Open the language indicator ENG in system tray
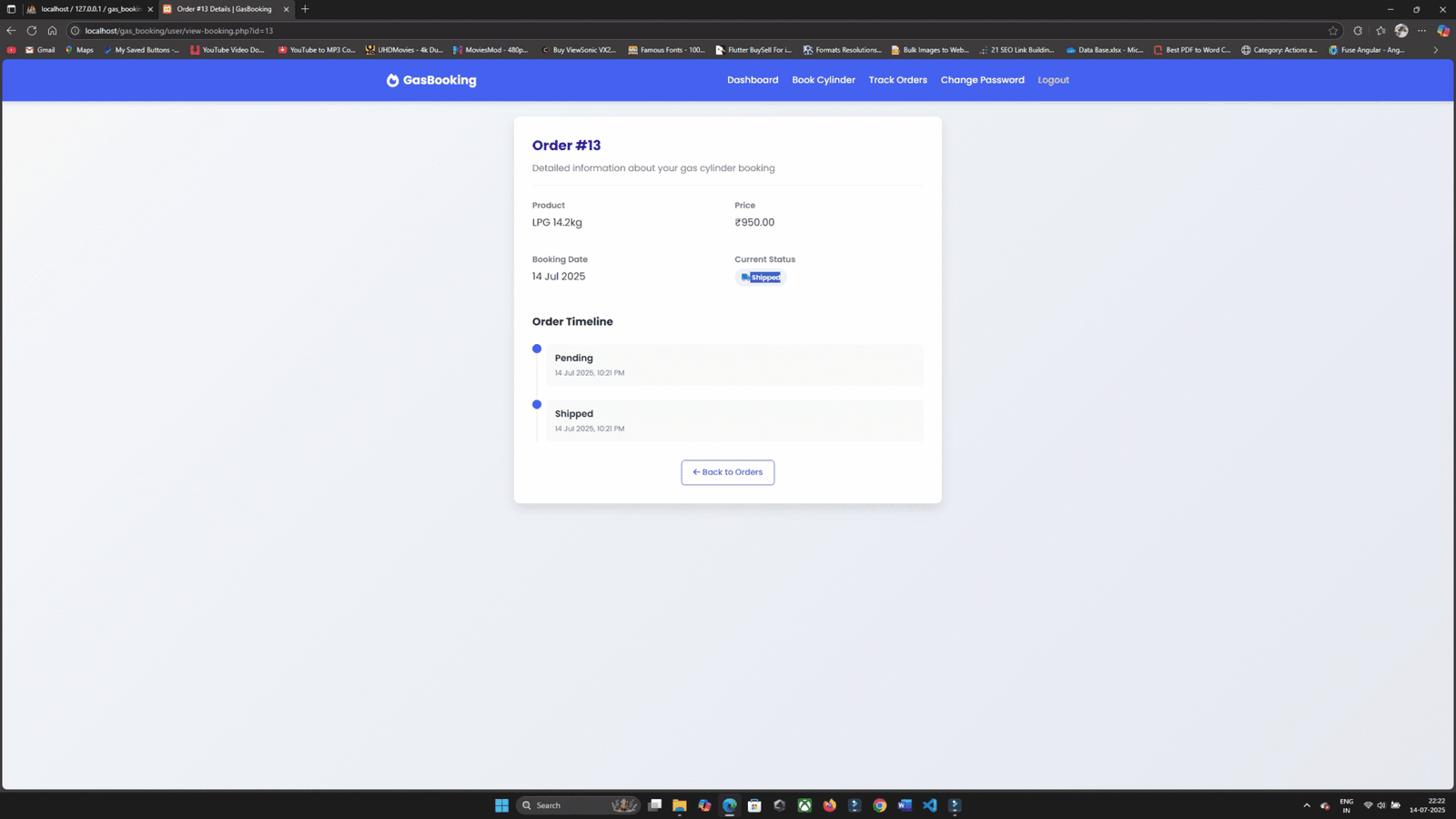 tap(1346, 805)
